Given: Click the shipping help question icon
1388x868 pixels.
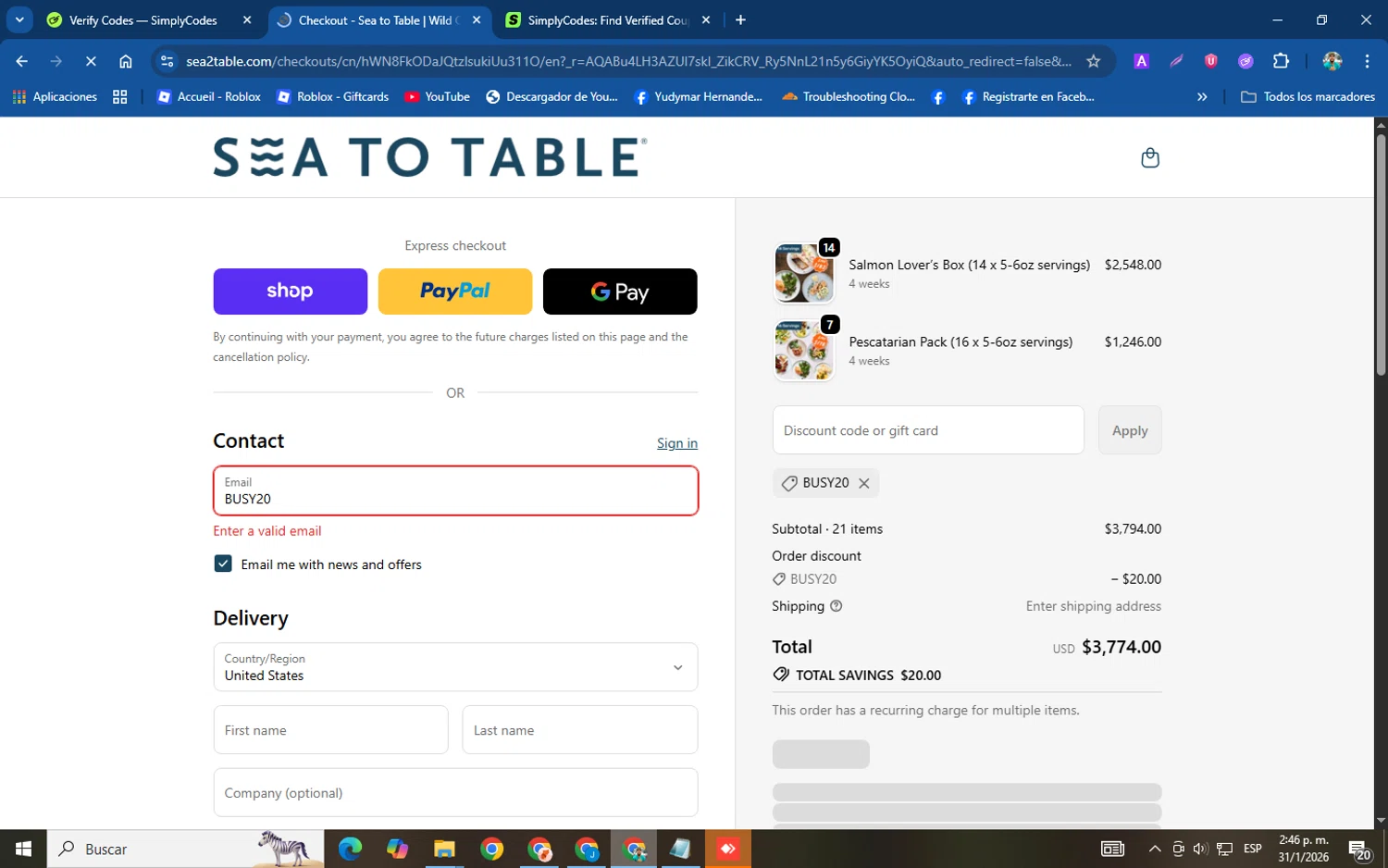Looking at the screenshot, I should click(837, 606).
